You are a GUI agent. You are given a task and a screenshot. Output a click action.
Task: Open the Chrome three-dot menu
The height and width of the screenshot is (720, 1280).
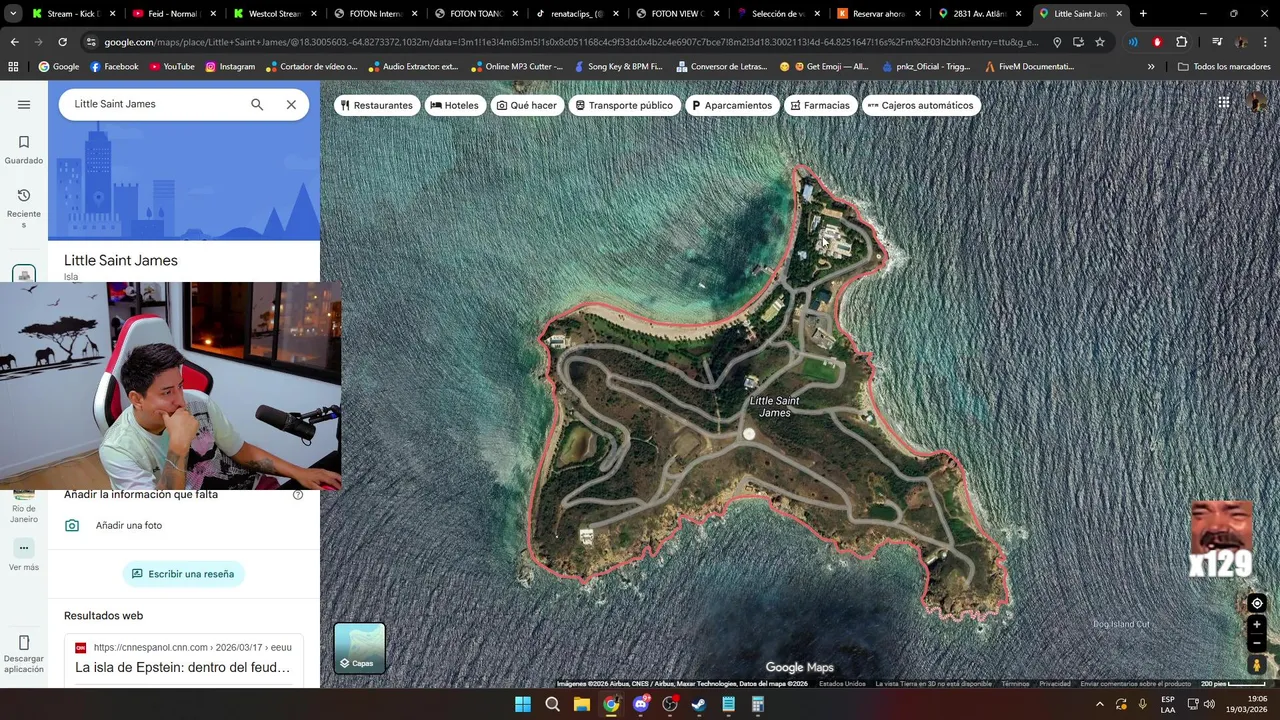(1265, 42)
